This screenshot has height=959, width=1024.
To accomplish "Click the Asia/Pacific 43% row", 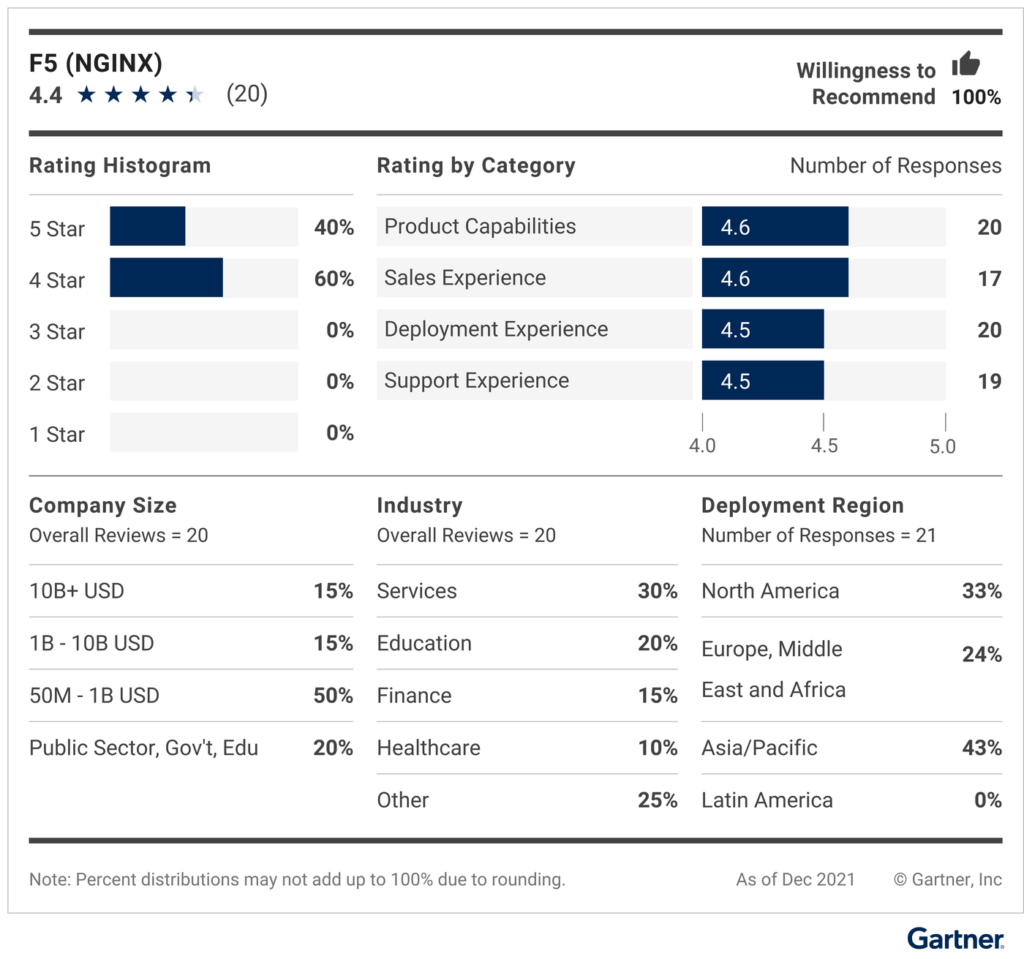I will click(852, 747).
